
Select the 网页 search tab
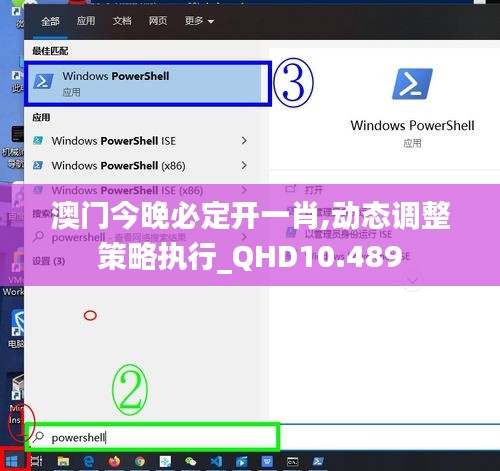click(158, 21)
